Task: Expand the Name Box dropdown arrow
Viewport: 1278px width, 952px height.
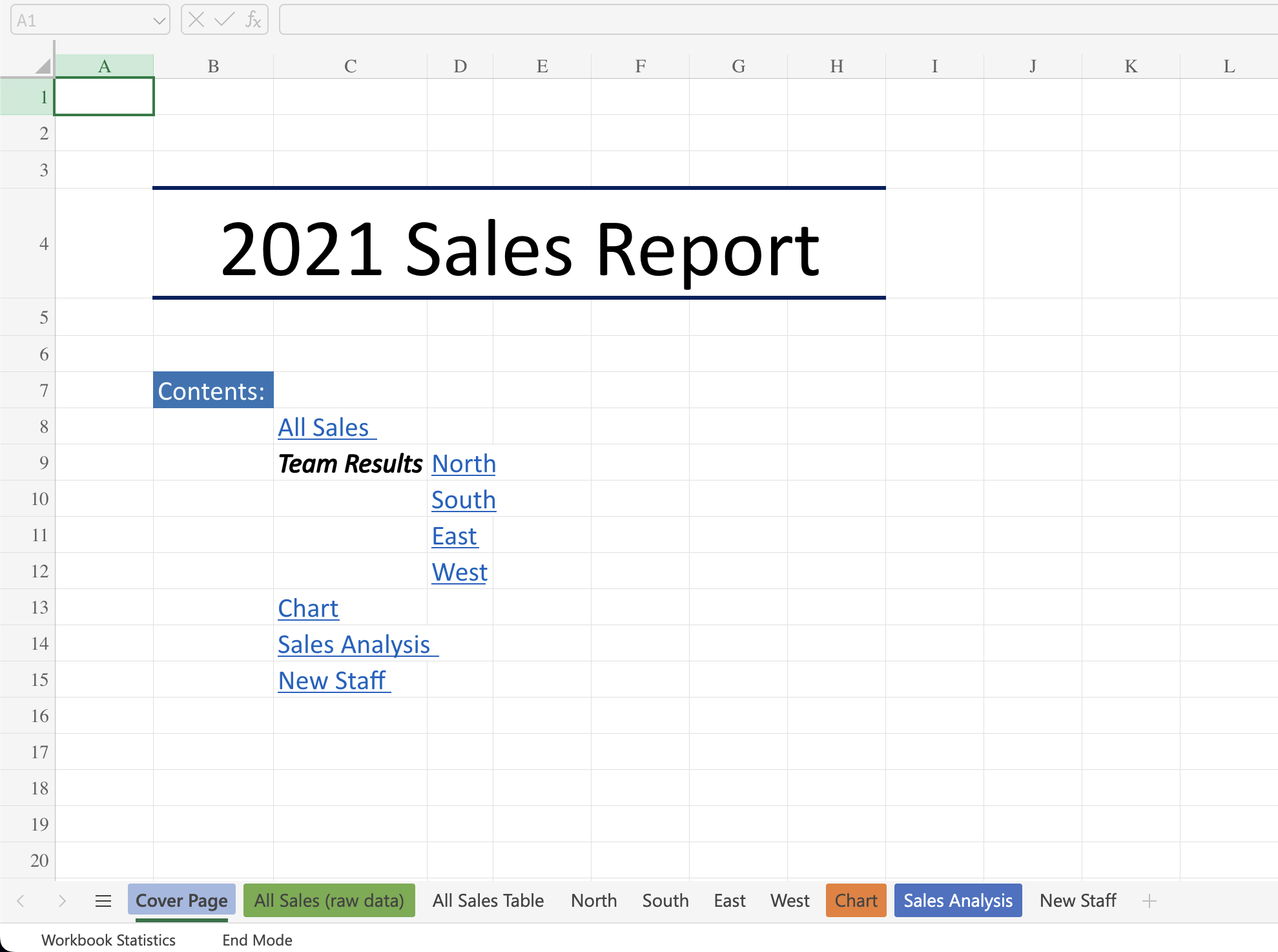Action: [x=159, y=21]
